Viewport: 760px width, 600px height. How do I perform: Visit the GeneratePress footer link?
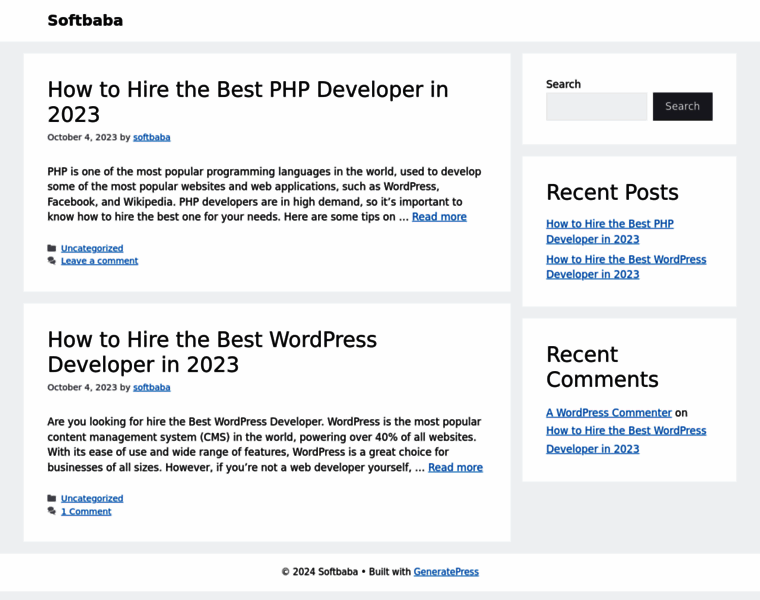tap(446, 572)
